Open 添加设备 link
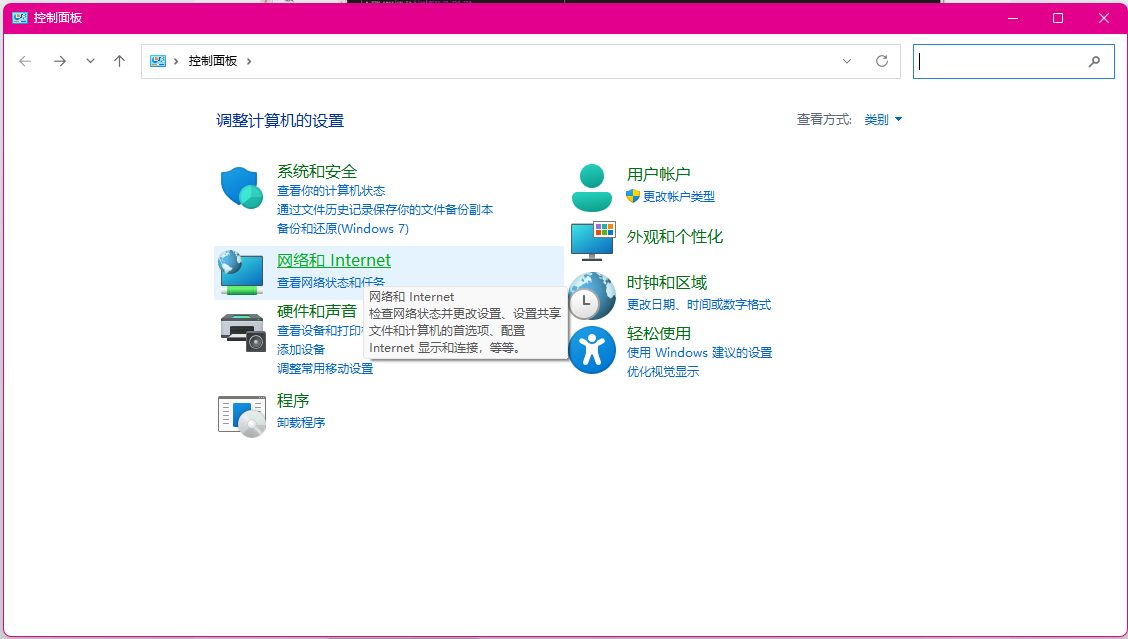The height and width of the screenshot is (639, 1128). (301, 349)
